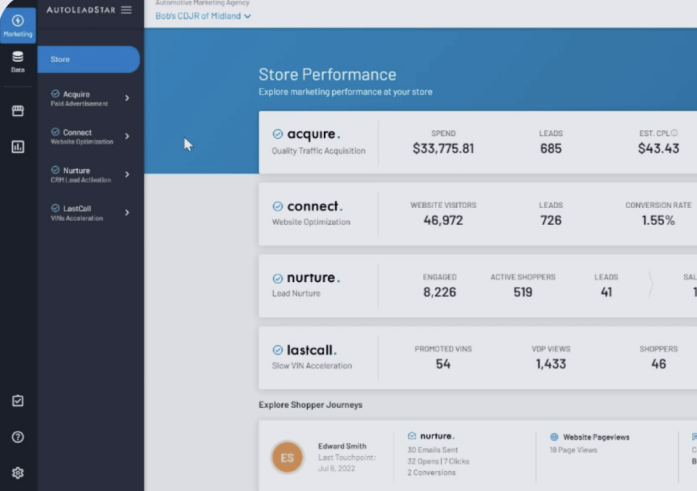The height and width of the screenshot is (491, 697).
Task: Click the connect leads value 726
Action: [x=551, y=220]
